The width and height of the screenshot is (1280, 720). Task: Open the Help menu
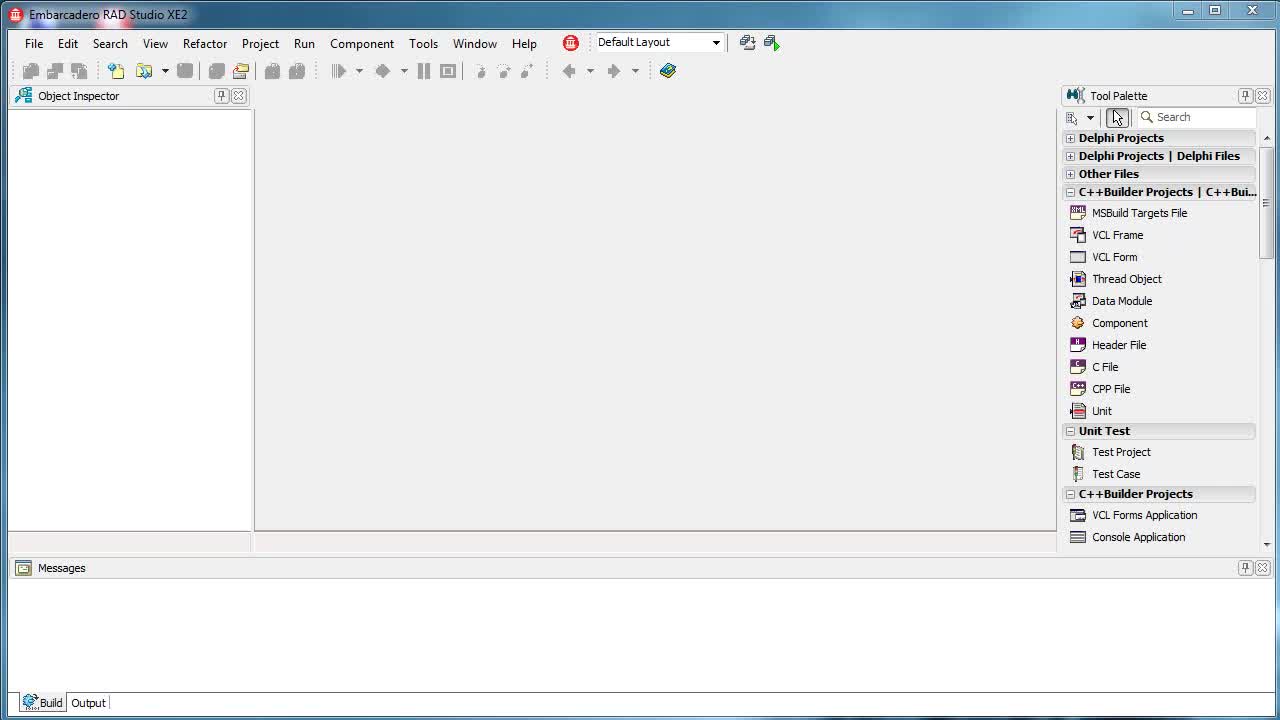click(x=524, y=43)
